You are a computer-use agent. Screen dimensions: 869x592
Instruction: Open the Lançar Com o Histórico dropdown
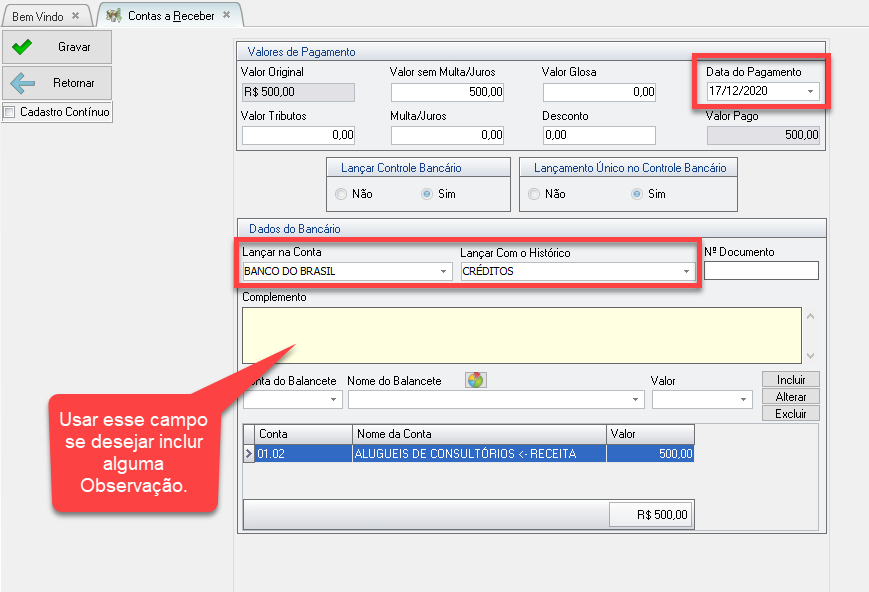click(x=686, y=271)
